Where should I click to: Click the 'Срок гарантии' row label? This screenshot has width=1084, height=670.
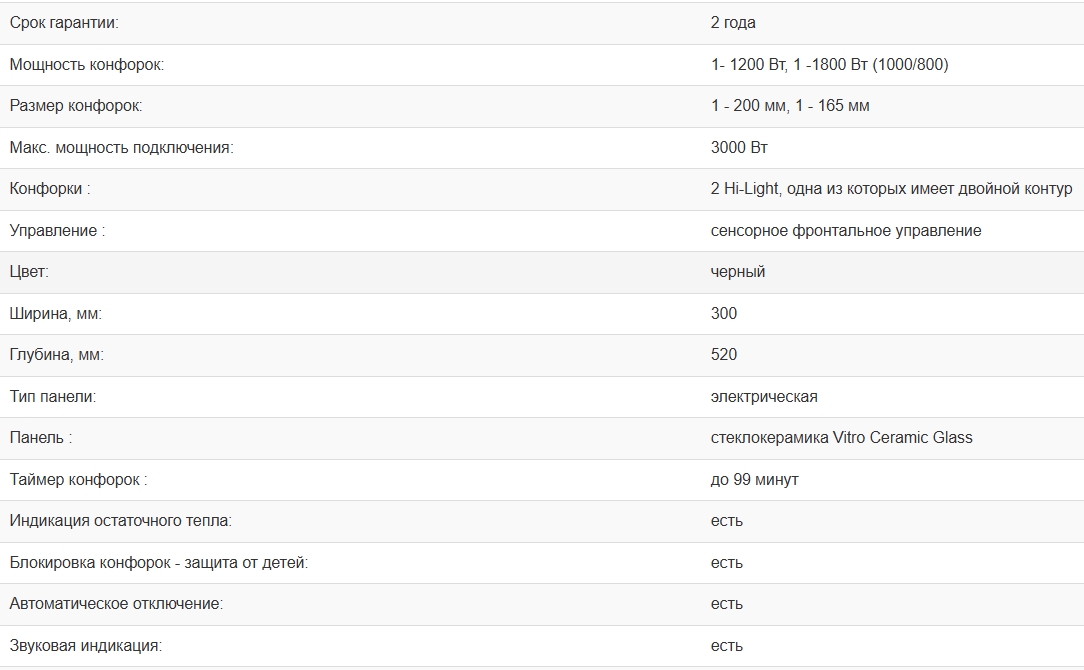click(64, 23)
